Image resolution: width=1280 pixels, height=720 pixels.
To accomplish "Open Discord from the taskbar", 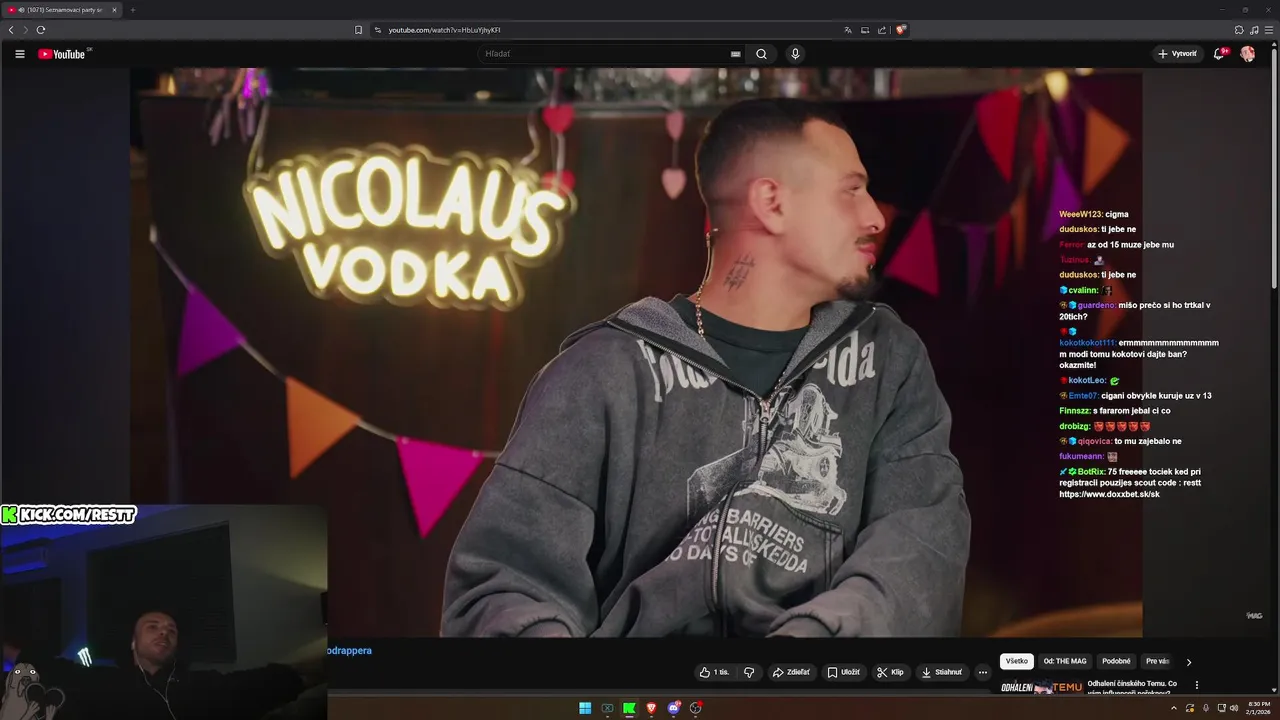I will [674, 708].
